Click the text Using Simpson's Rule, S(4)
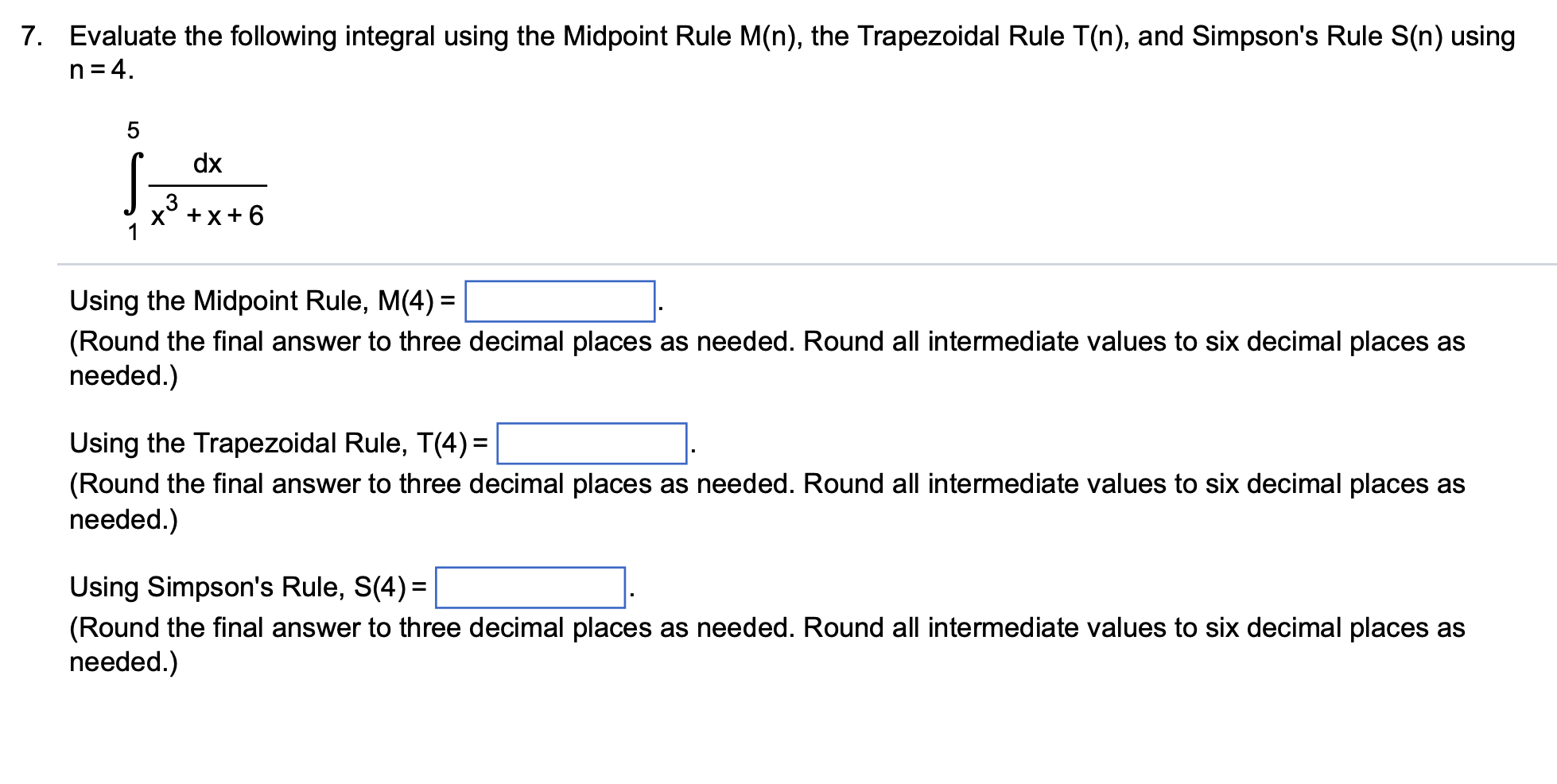 (x=246, y=588)
